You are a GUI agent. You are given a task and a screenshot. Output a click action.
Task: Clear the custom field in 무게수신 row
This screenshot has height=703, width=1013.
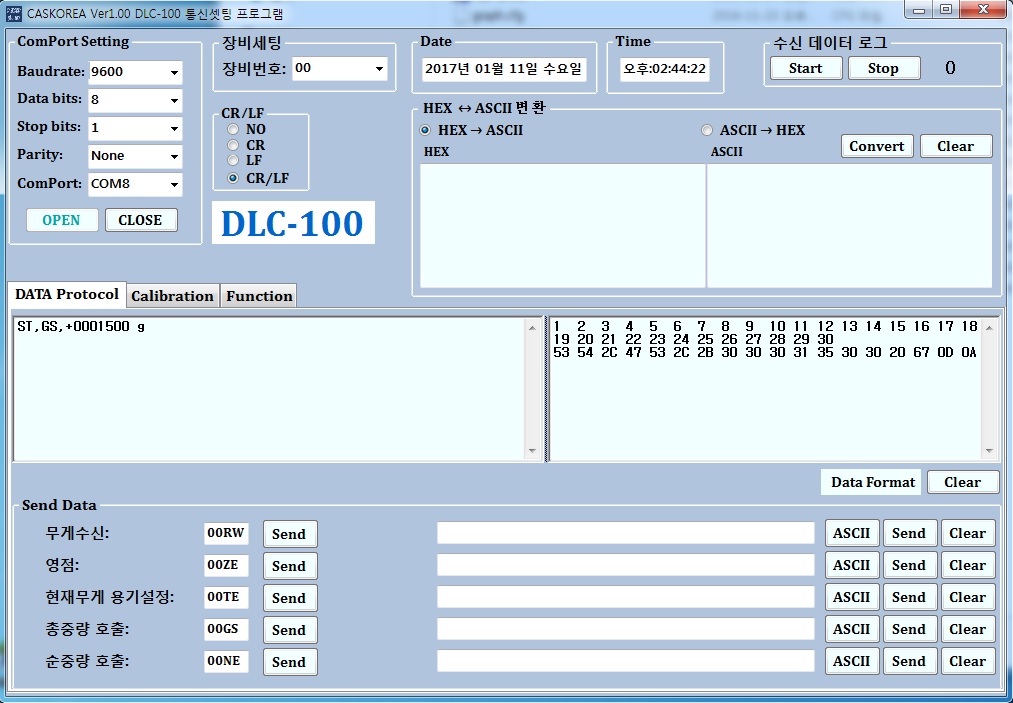pyautogui.click(x=968, y=533)
